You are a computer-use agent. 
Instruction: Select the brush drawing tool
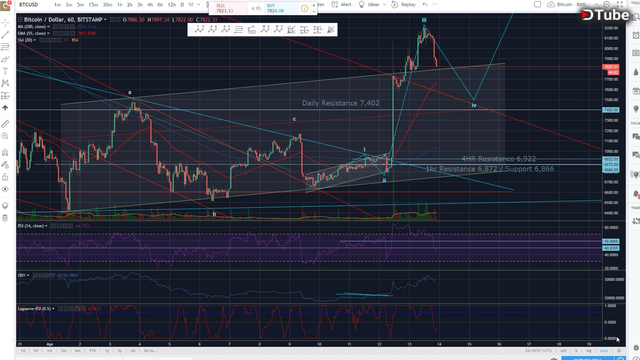[5, 59]
